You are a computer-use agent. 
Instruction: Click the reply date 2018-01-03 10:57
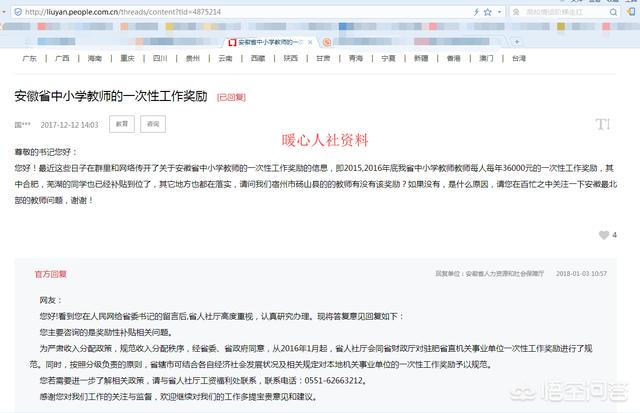coord(581,273)
